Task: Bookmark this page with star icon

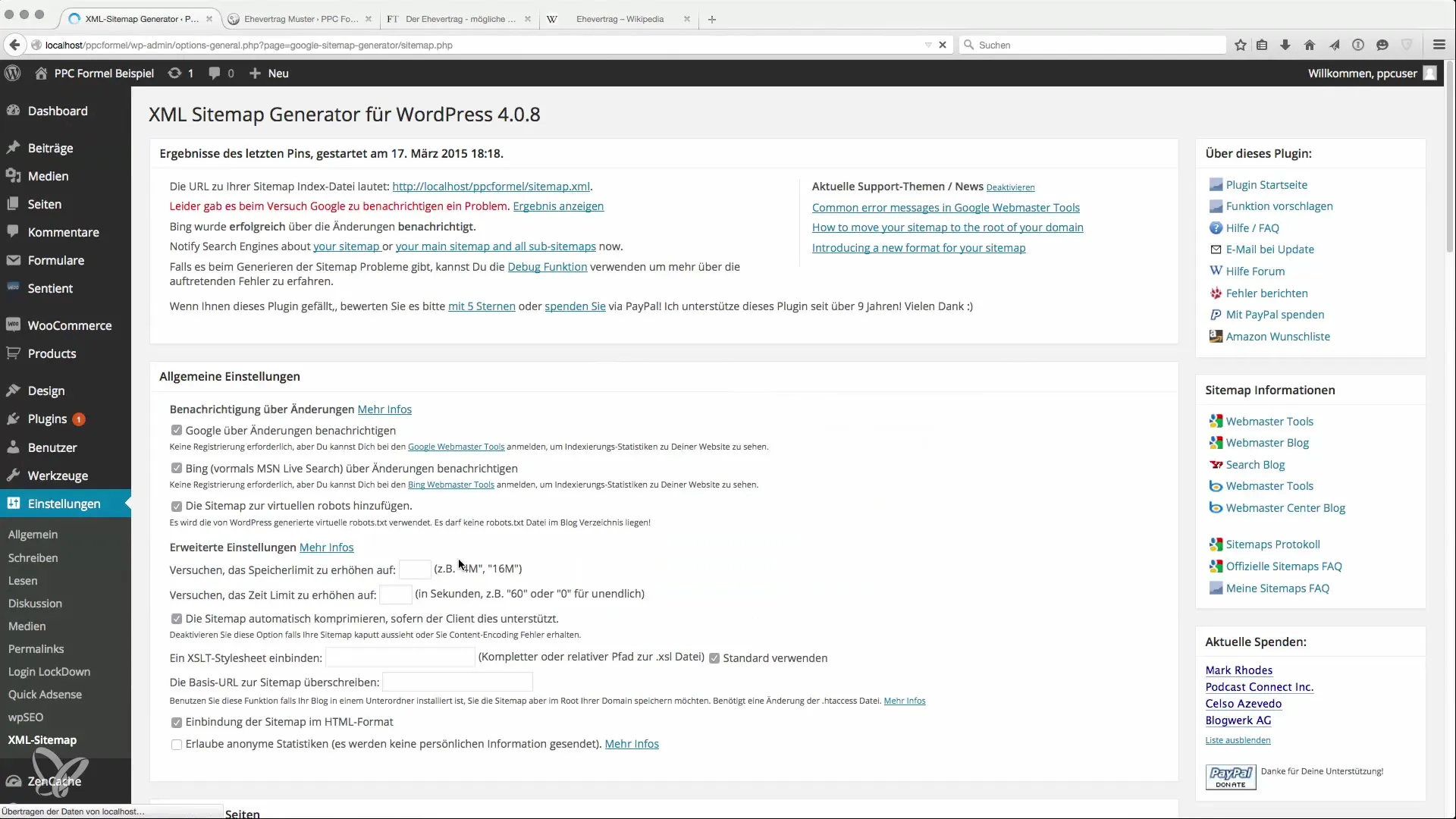Action: [1241, 45]
